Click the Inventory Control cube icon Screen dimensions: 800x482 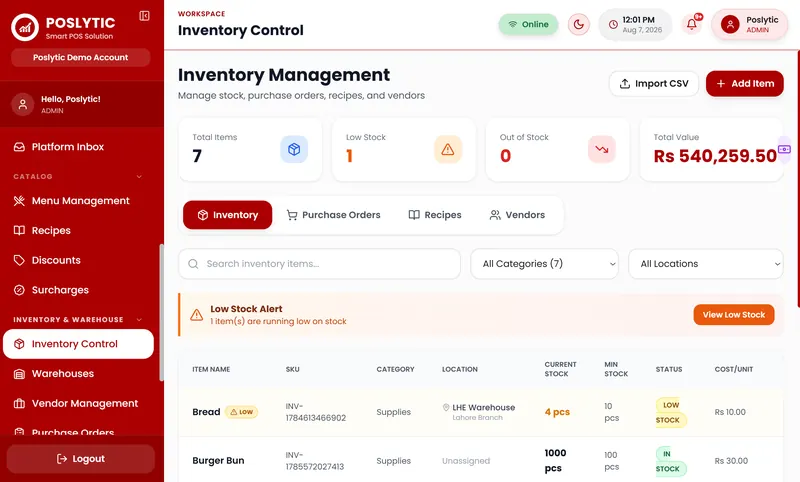[19, 344]
